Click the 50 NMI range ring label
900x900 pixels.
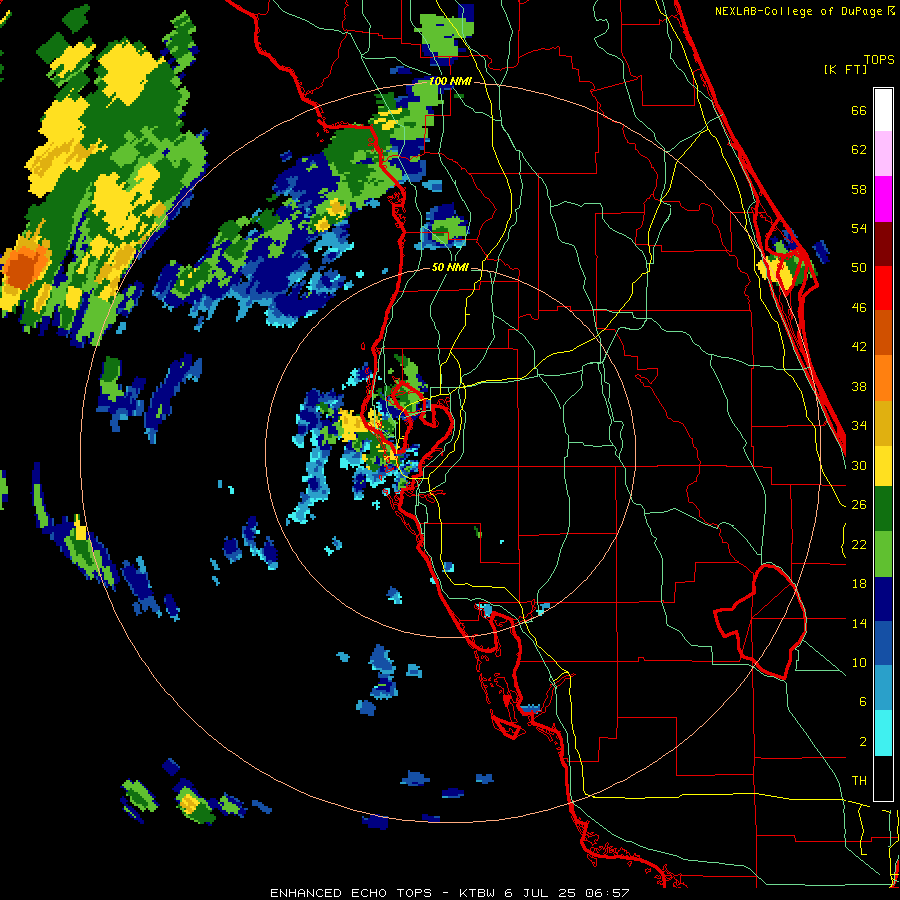tap(450, 267)
